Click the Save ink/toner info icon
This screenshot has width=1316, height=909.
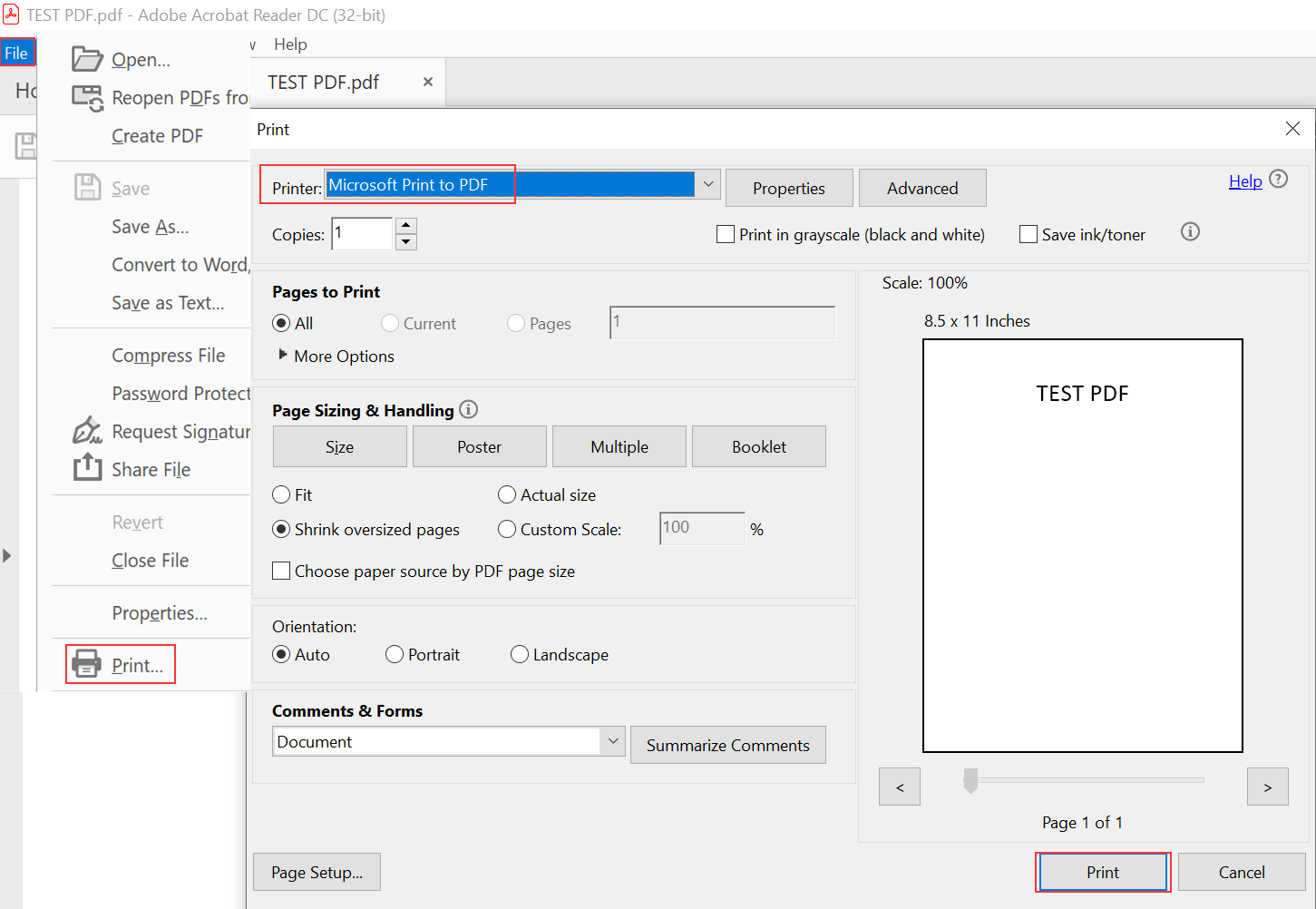tap(1190, 232)
